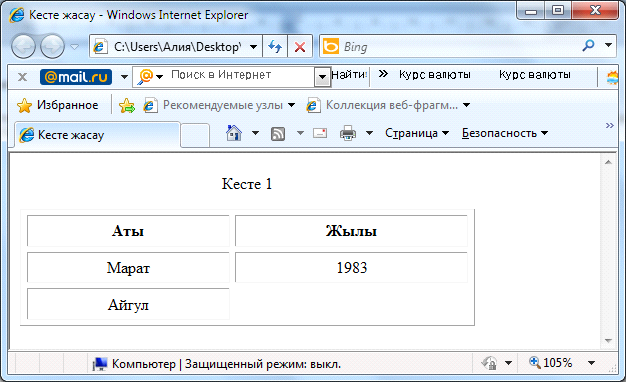Click the Жылы table header
Image resolution: width=626 pixels, height=382 pixels.
351,231
